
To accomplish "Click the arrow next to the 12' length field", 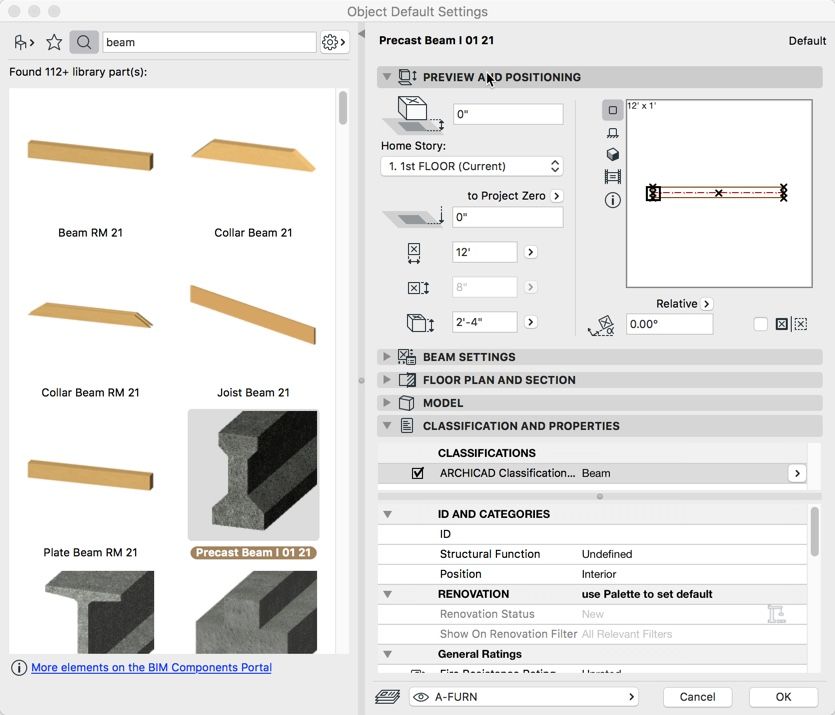I will pyautogui.click(x=530, y=252).
